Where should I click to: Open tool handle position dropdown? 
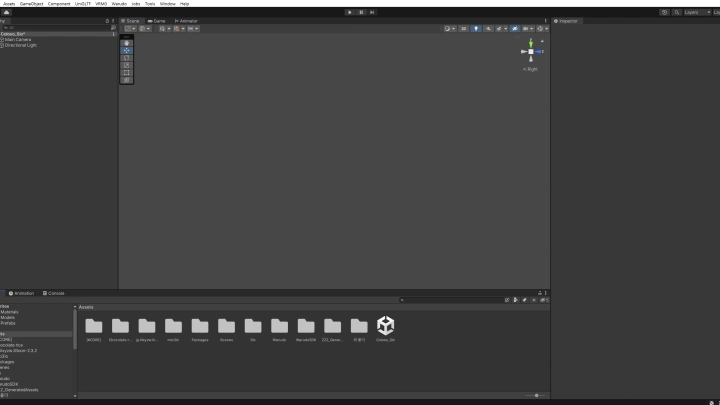130,28
